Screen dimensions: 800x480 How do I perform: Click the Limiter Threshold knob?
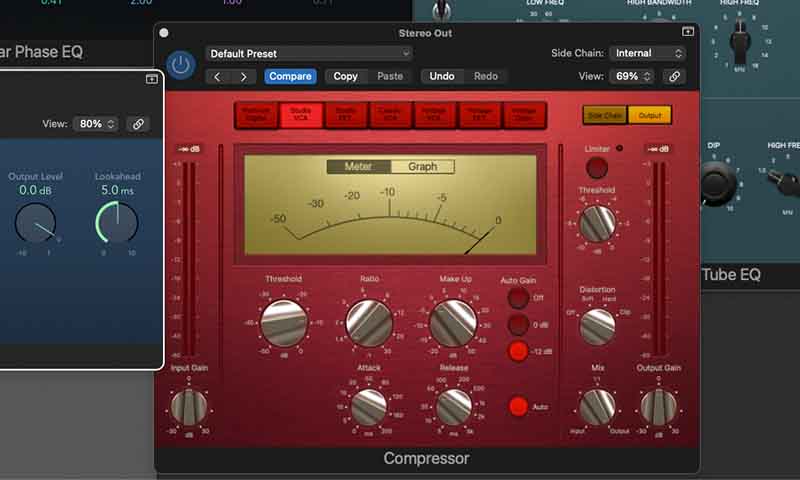click(x=597, y=224)
